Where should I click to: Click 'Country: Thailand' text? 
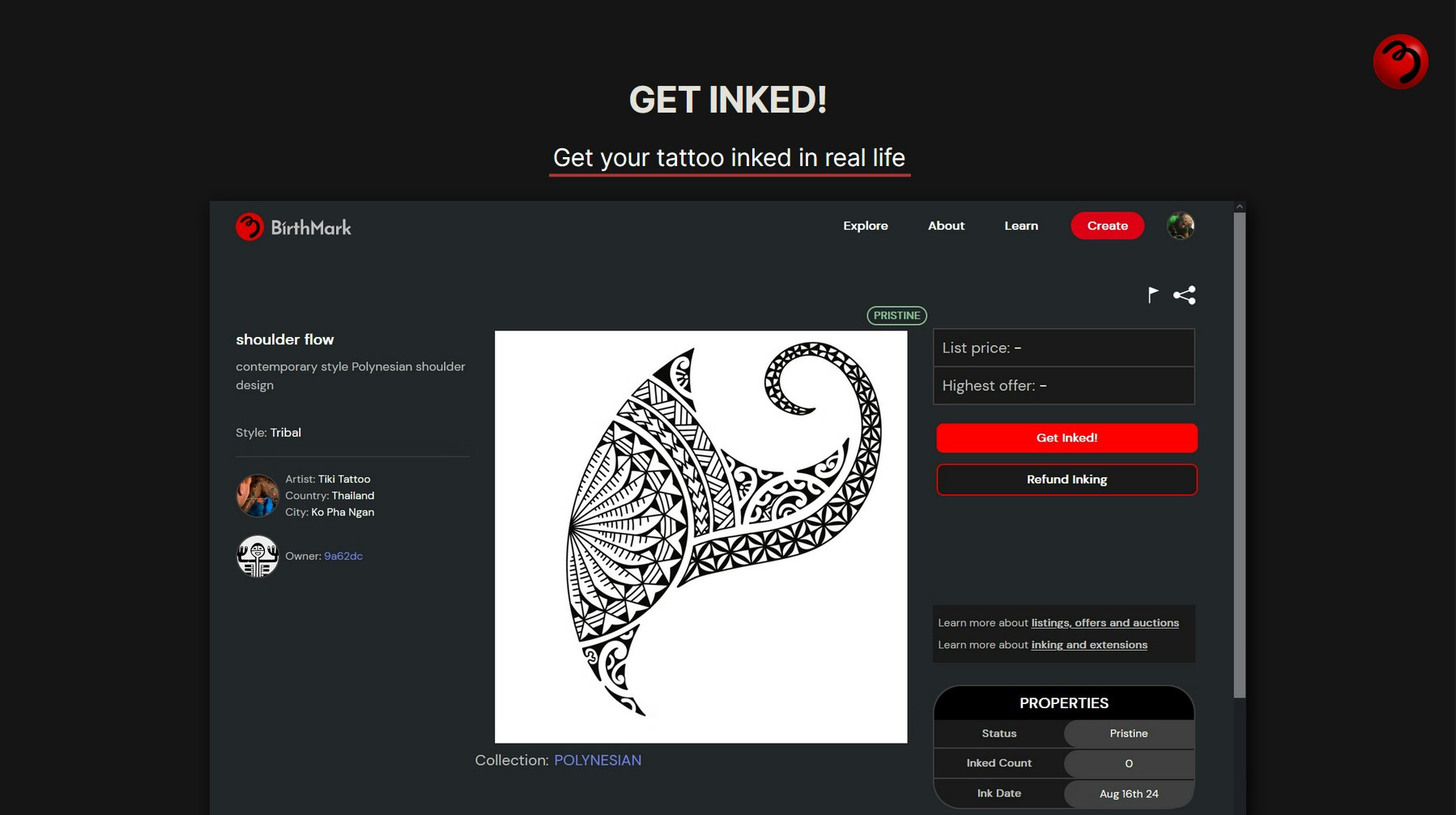click(x=330, y=495)
